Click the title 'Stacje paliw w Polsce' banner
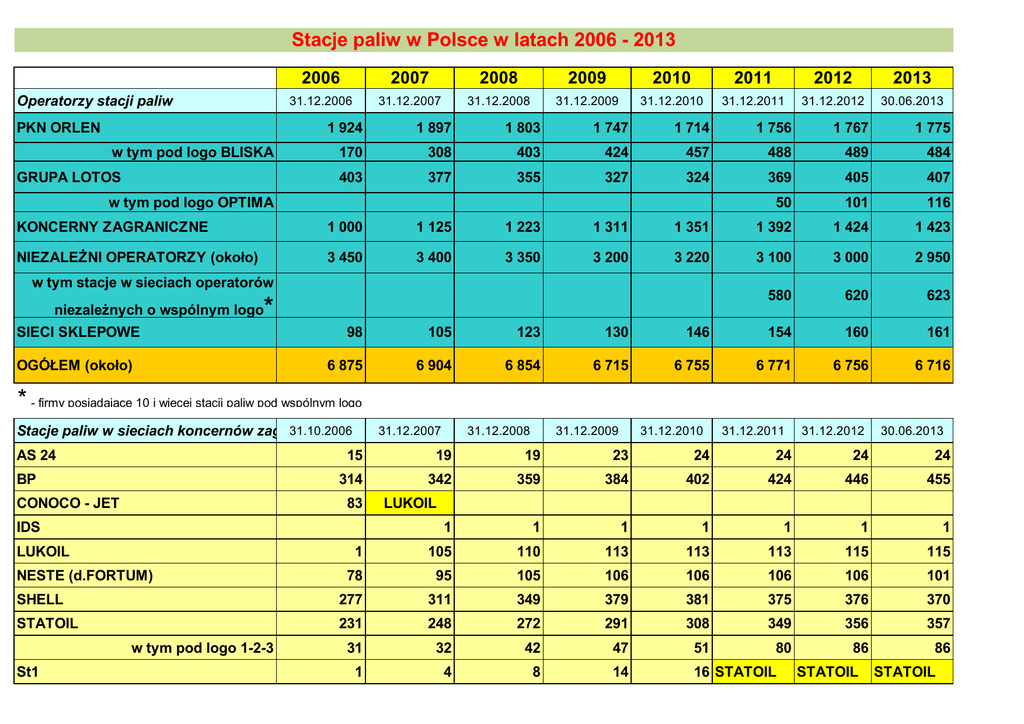1024x724 pixels. [483, 40]
